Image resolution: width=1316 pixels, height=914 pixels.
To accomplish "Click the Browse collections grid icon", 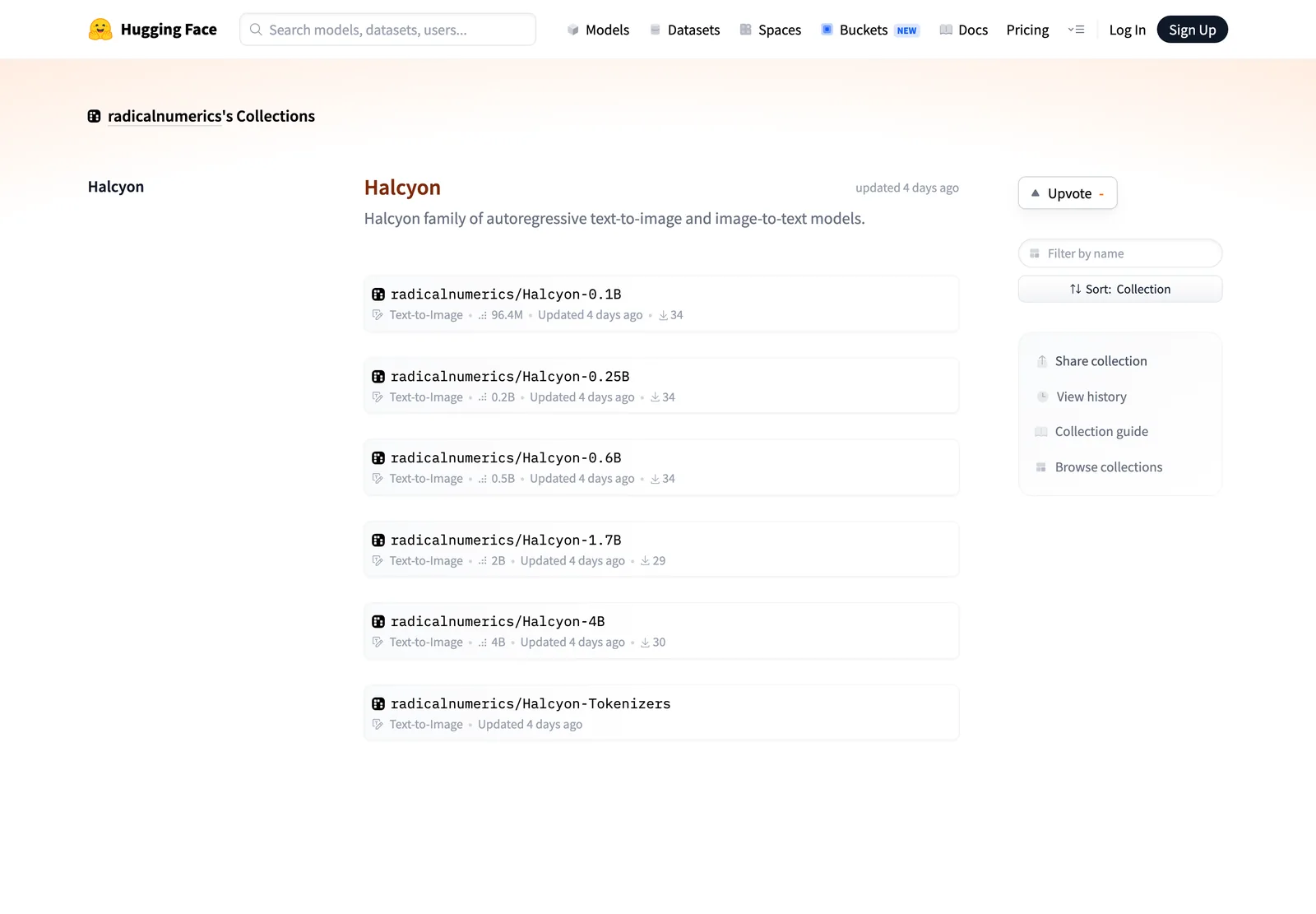I will pyautogui.click(x=1041, y=467).
